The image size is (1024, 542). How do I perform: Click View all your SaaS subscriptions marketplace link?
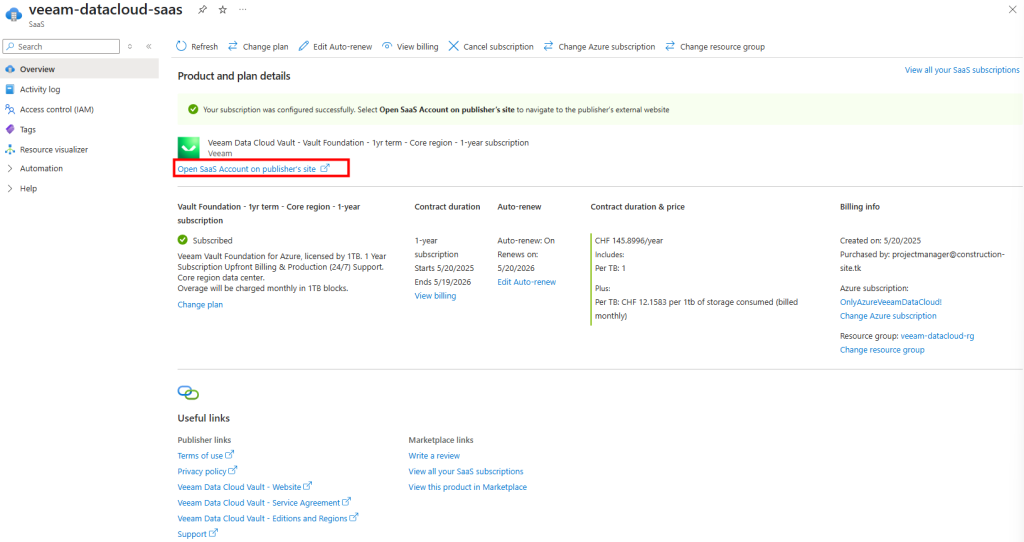click(x=466, y=471)
